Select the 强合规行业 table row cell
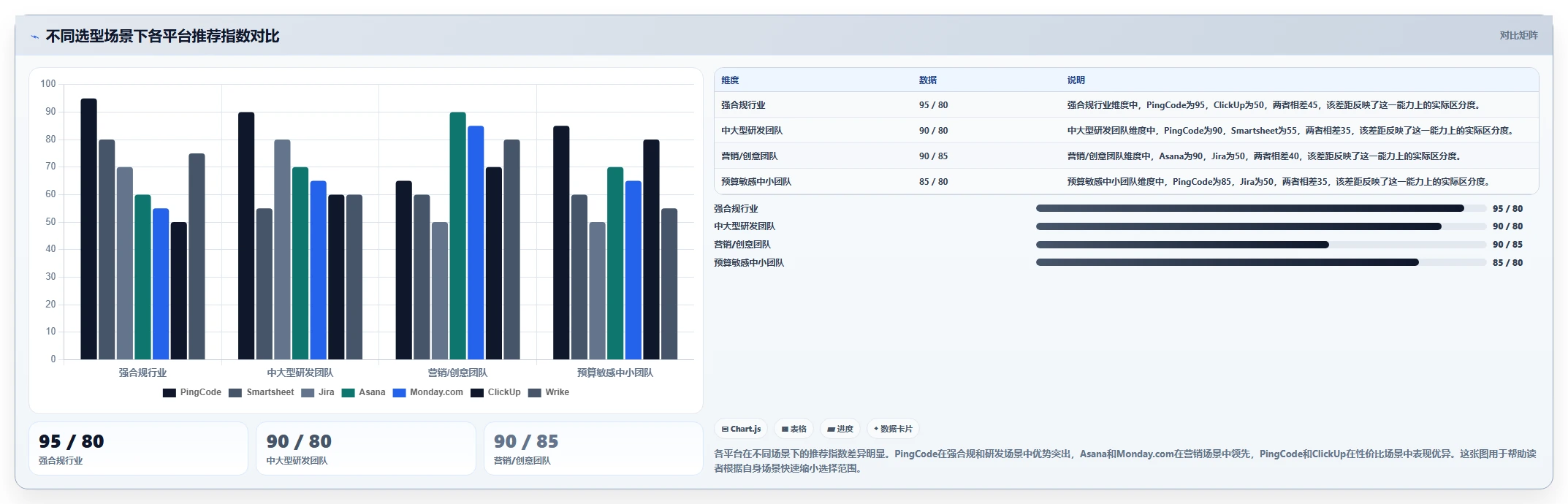The width and height of the screenshot is (1568, 504). pos(743,105)
